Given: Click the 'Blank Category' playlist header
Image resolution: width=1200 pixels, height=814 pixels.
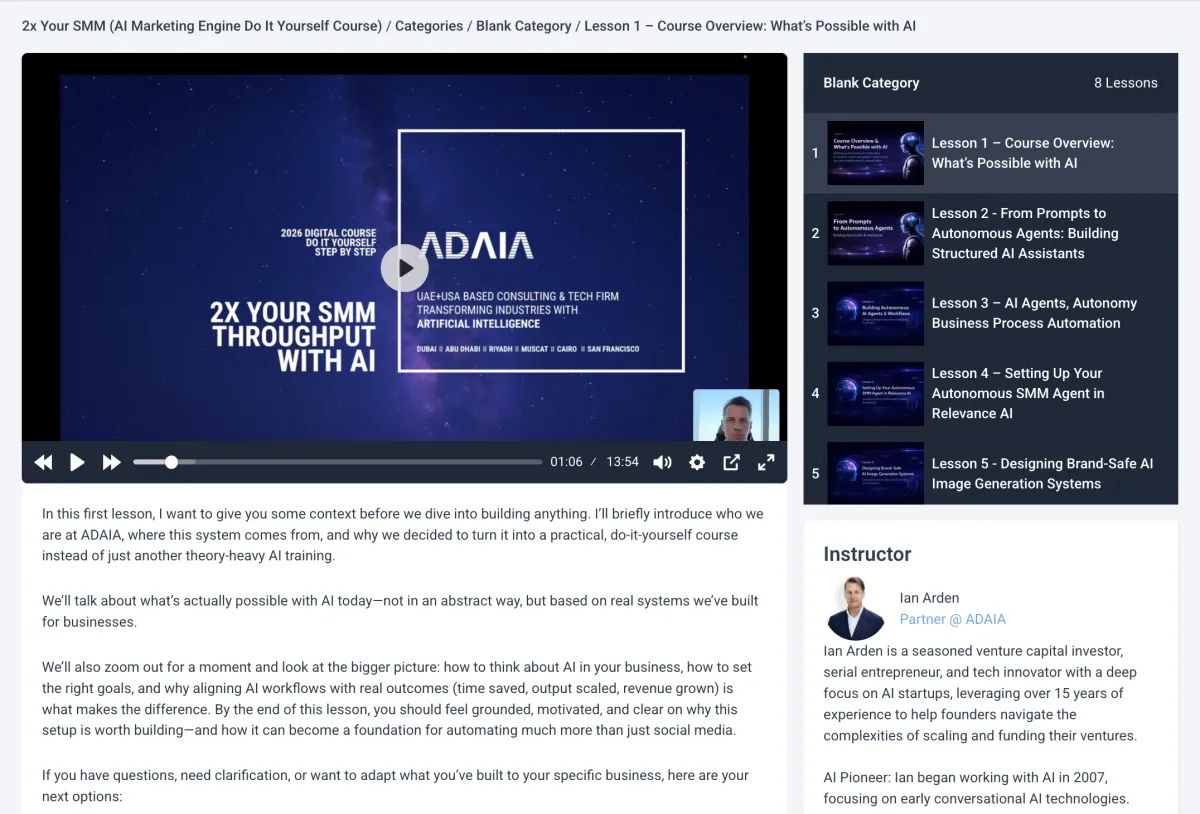Looking at the screenshot, I should point(871,83).
